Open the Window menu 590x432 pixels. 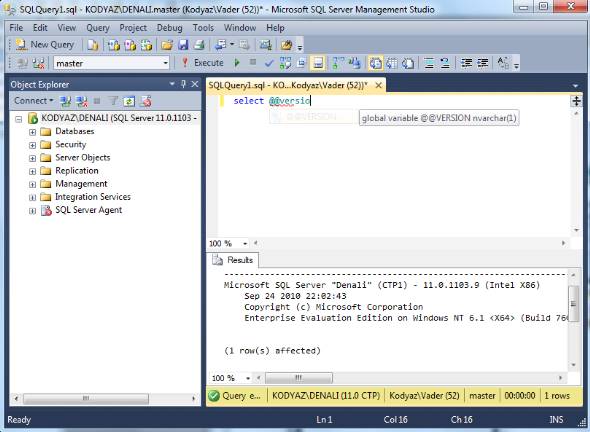click(240, 28)
